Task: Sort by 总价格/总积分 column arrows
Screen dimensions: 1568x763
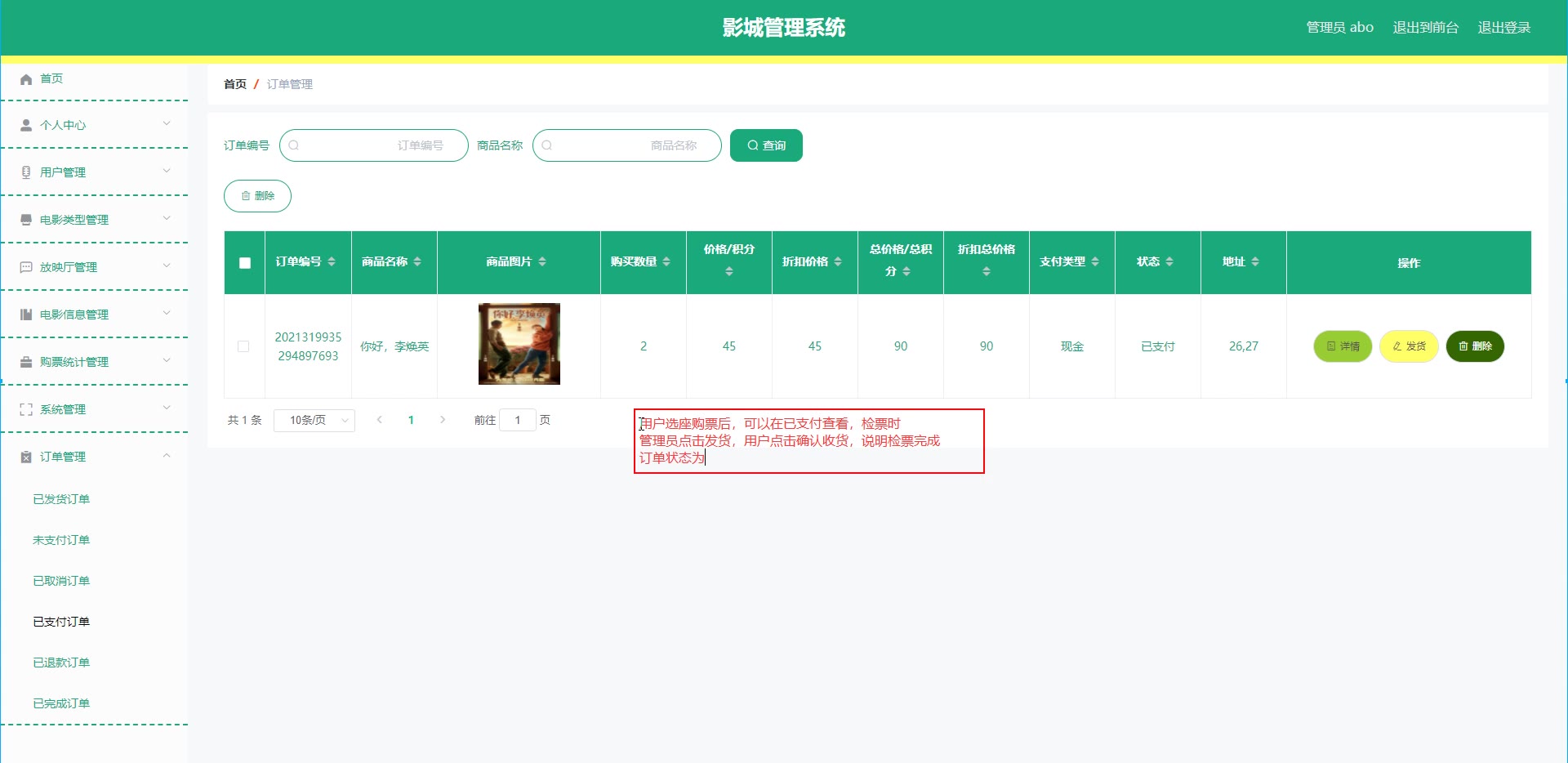Action: 906,271
